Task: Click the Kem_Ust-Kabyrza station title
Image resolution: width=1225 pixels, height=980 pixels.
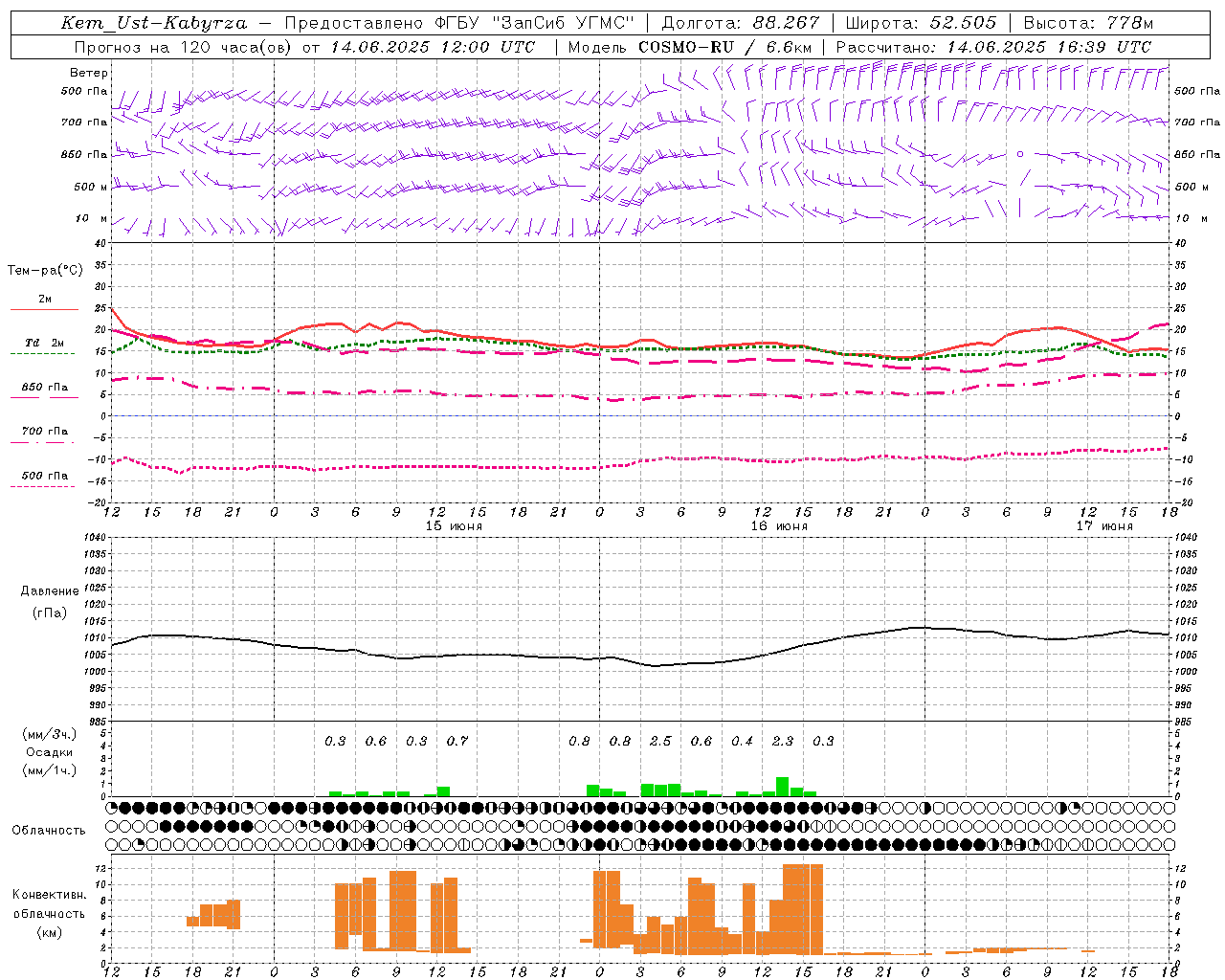Action: 154,23
